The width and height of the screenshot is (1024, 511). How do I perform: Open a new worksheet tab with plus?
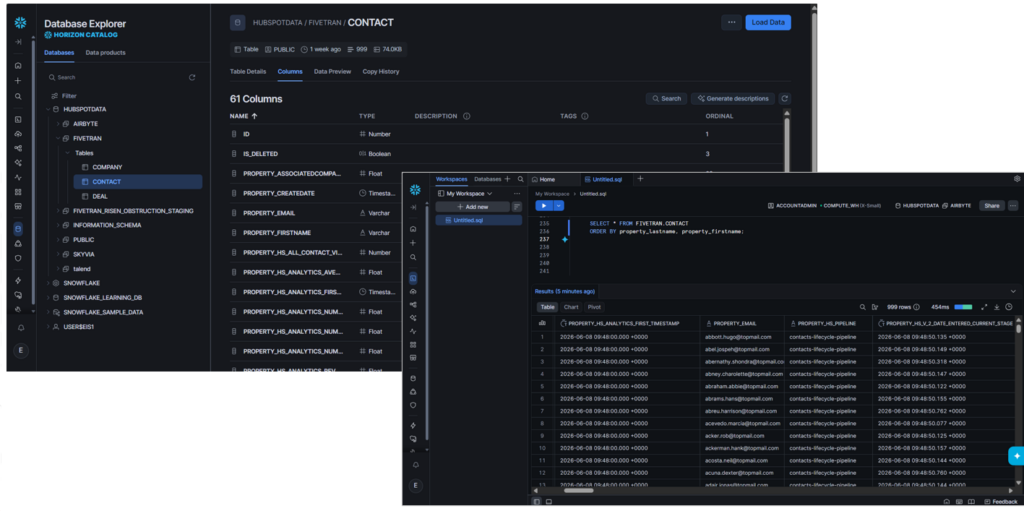point(640,179)
